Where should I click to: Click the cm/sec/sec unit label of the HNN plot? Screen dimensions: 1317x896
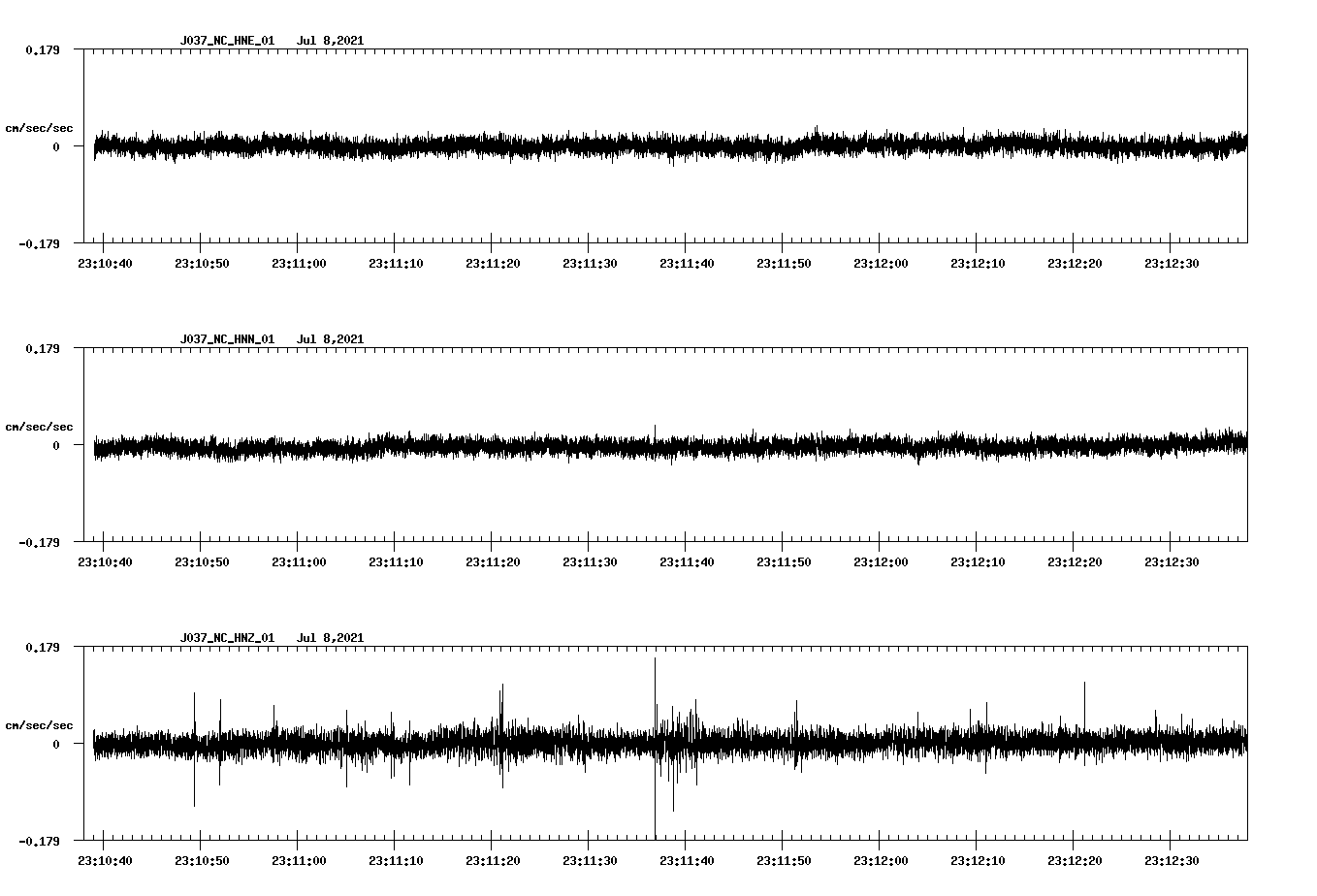(39, 427)
